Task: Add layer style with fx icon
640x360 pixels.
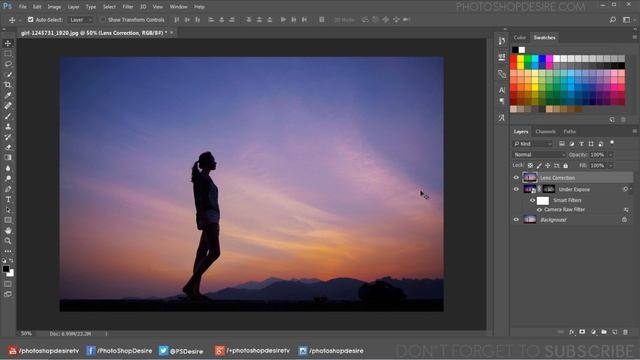Action: click(572, 332)
